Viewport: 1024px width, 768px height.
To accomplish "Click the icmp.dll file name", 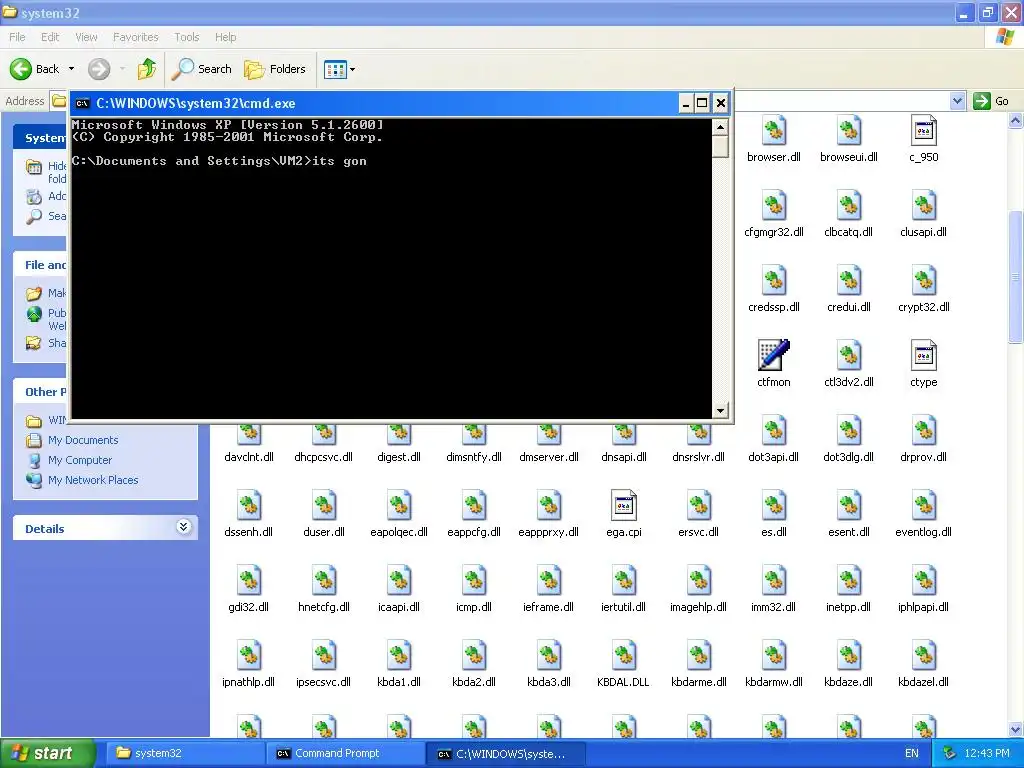I will coord(474,607).
